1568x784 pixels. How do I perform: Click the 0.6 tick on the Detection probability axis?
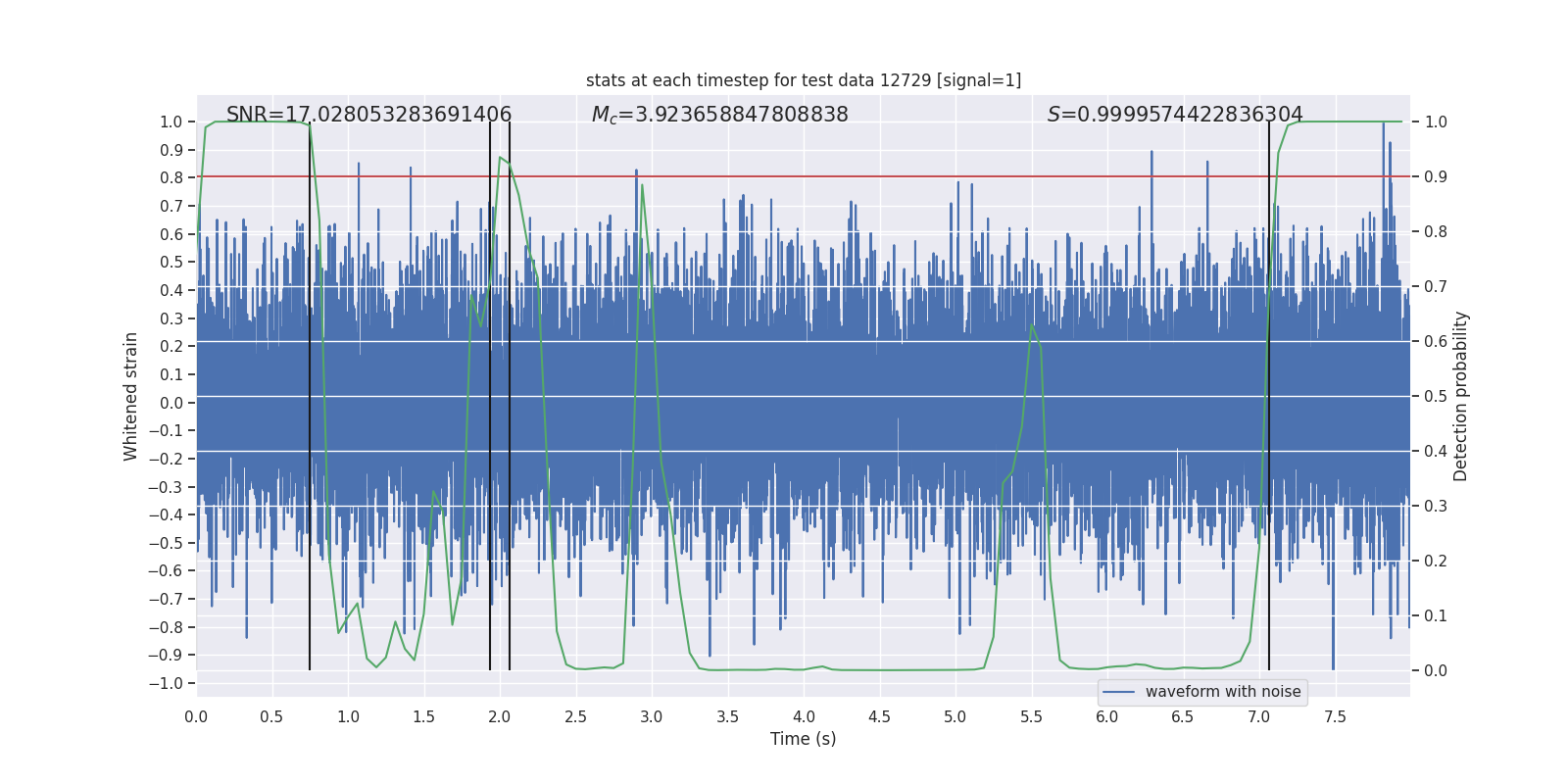1436,342
